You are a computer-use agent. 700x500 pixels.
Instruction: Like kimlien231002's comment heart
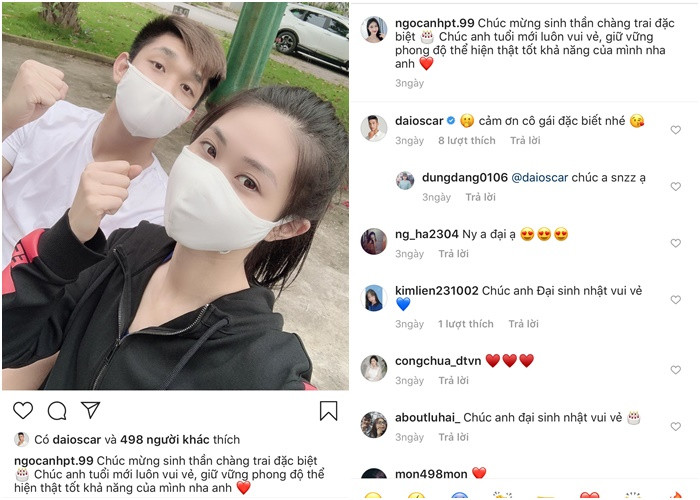coord(675,300)
